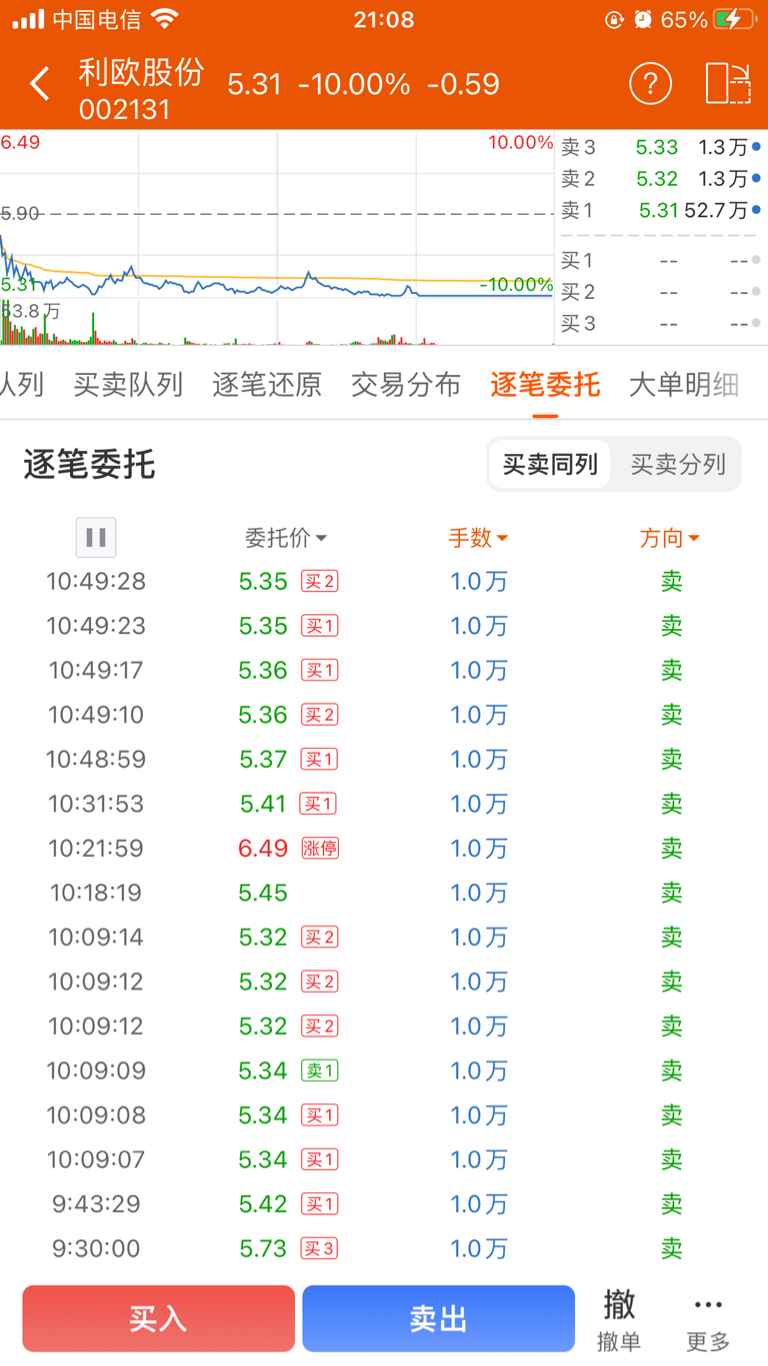Image resolution: width=768 pixels, height=1366 pixels.
Task: Tap 卖 direction on 10:09:14 row
Action: coord(671,937)
